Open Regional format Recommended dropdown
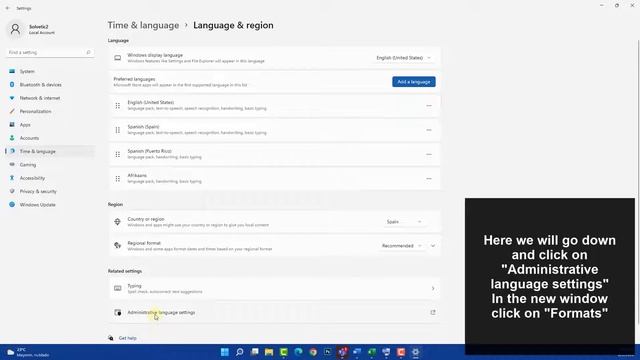Viewport: 640px width, 360px height. pos(402,246)
